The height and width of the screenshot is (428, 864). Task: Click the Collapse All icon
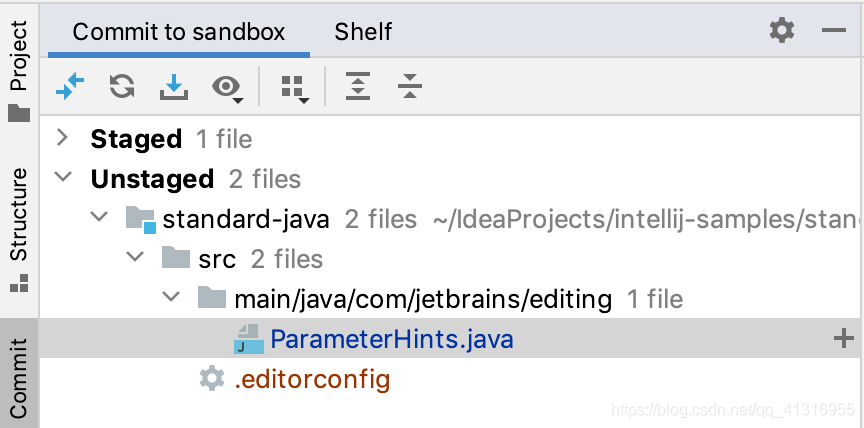point(409,87)
